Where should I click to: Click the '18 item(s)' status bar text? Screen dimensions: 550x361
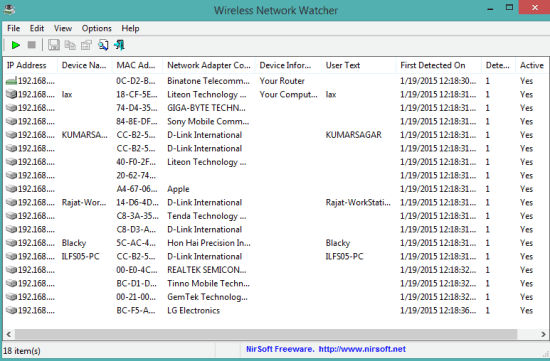click(22, 351)
